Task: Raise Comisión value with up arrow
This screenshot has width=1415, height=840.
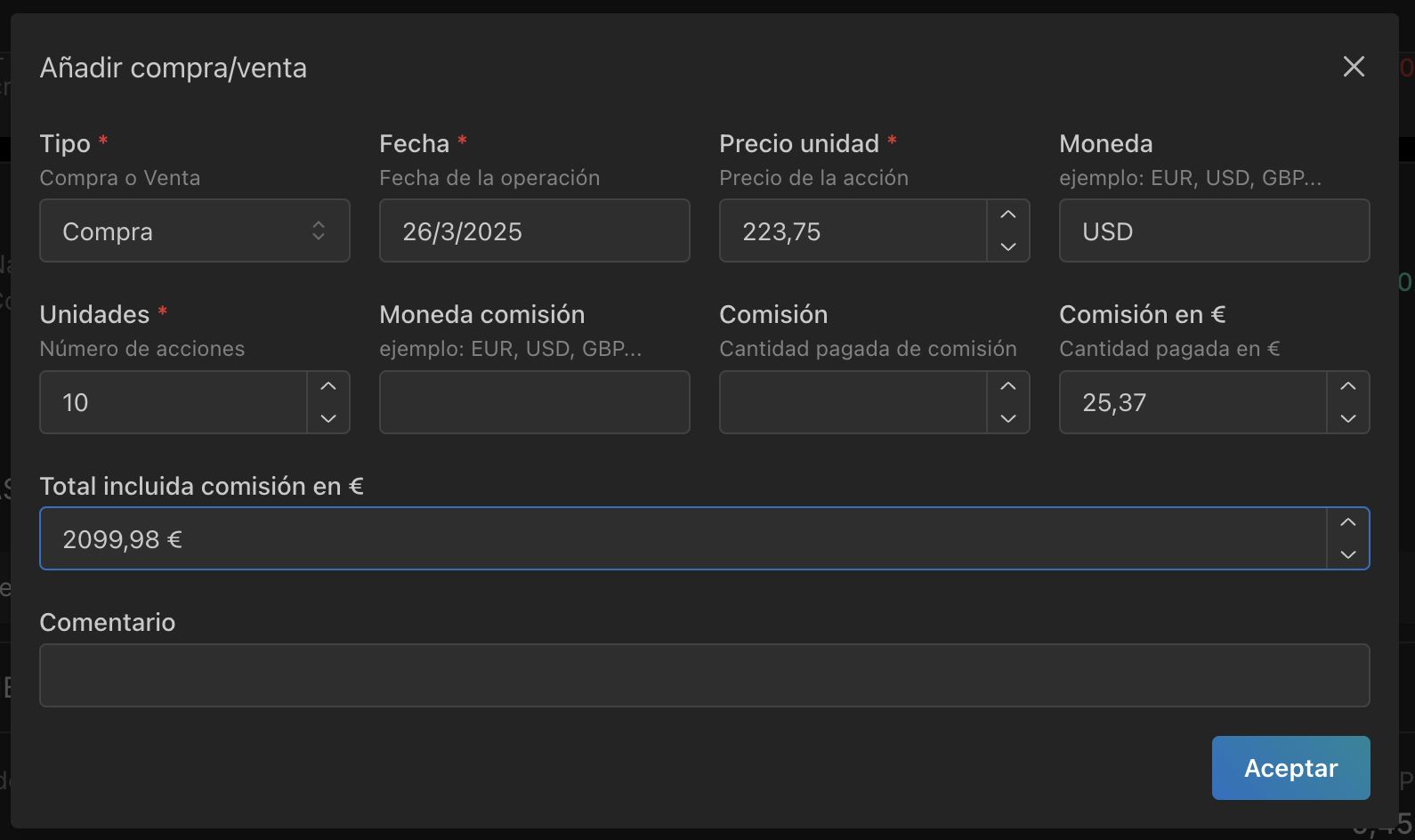Action: coord(1008,386)
